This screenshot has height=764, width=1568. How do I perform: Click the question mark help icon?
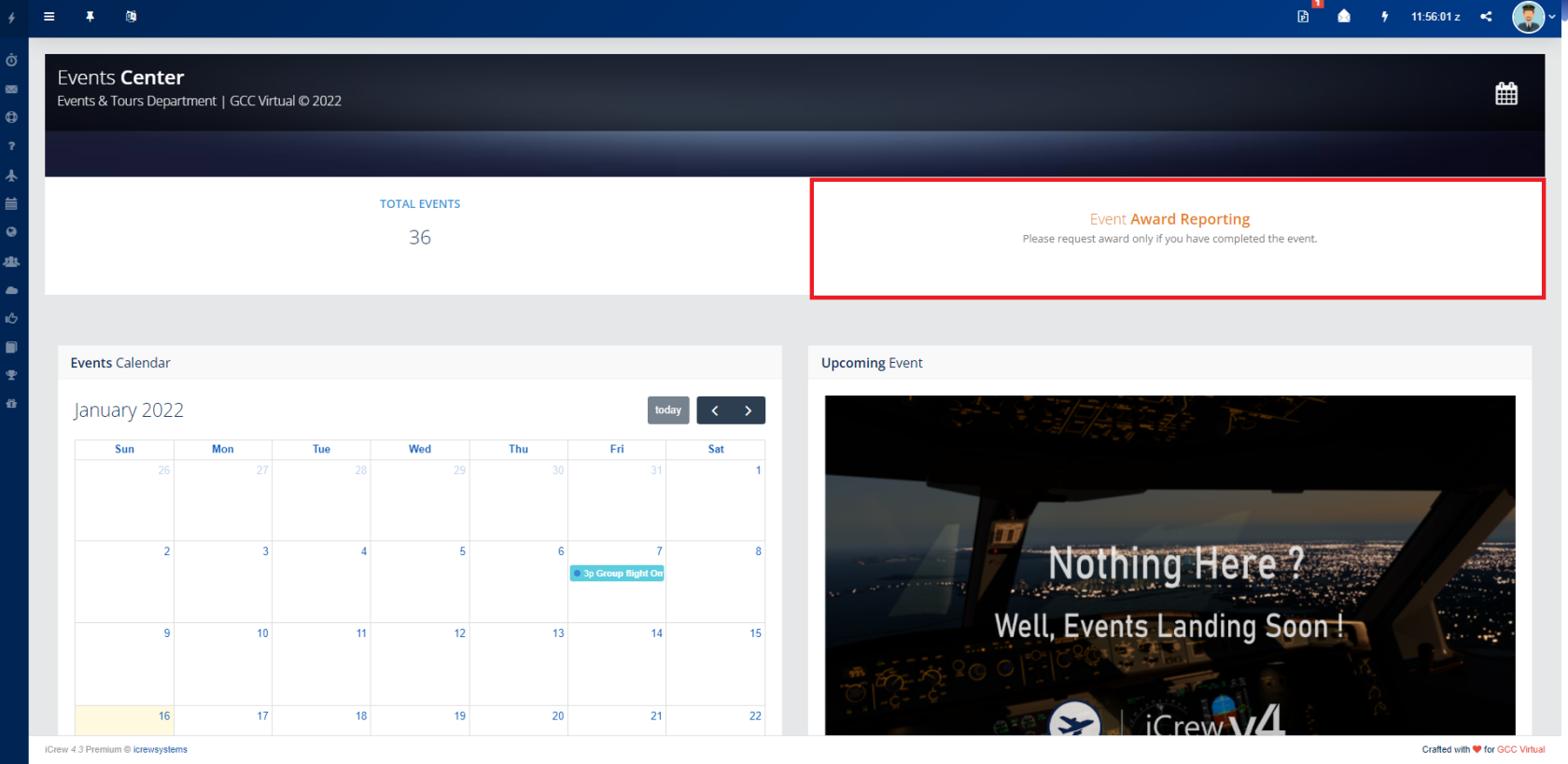click(11, 146)
